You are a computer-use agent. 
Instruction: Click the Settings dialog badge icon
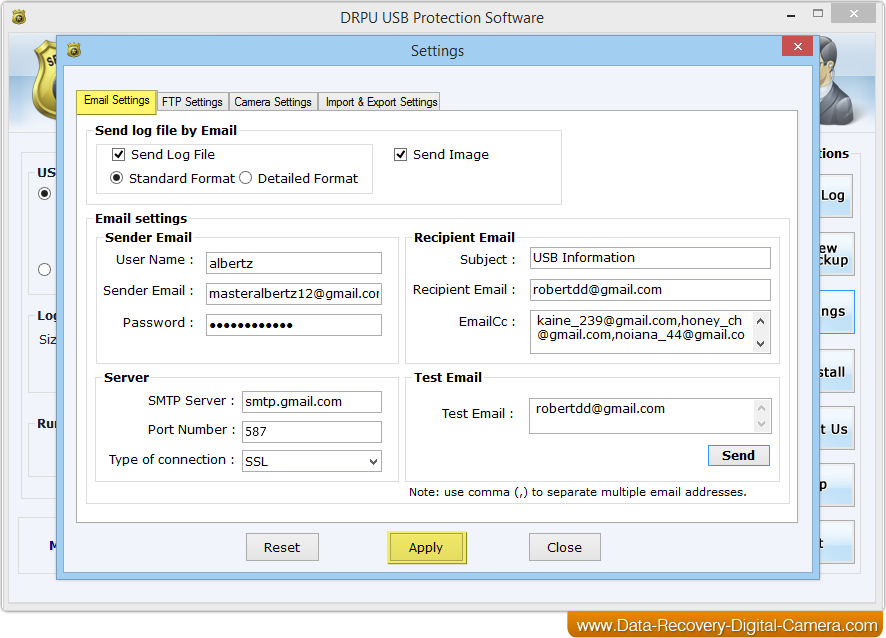(74, 50)
